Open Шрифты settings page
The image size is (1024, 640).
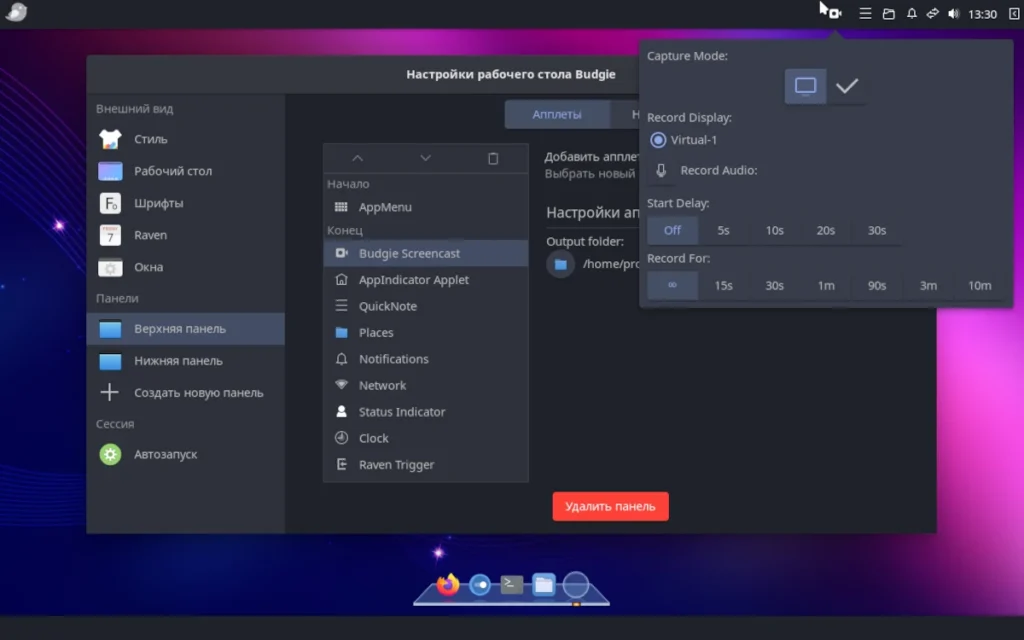tap(185, 203)
